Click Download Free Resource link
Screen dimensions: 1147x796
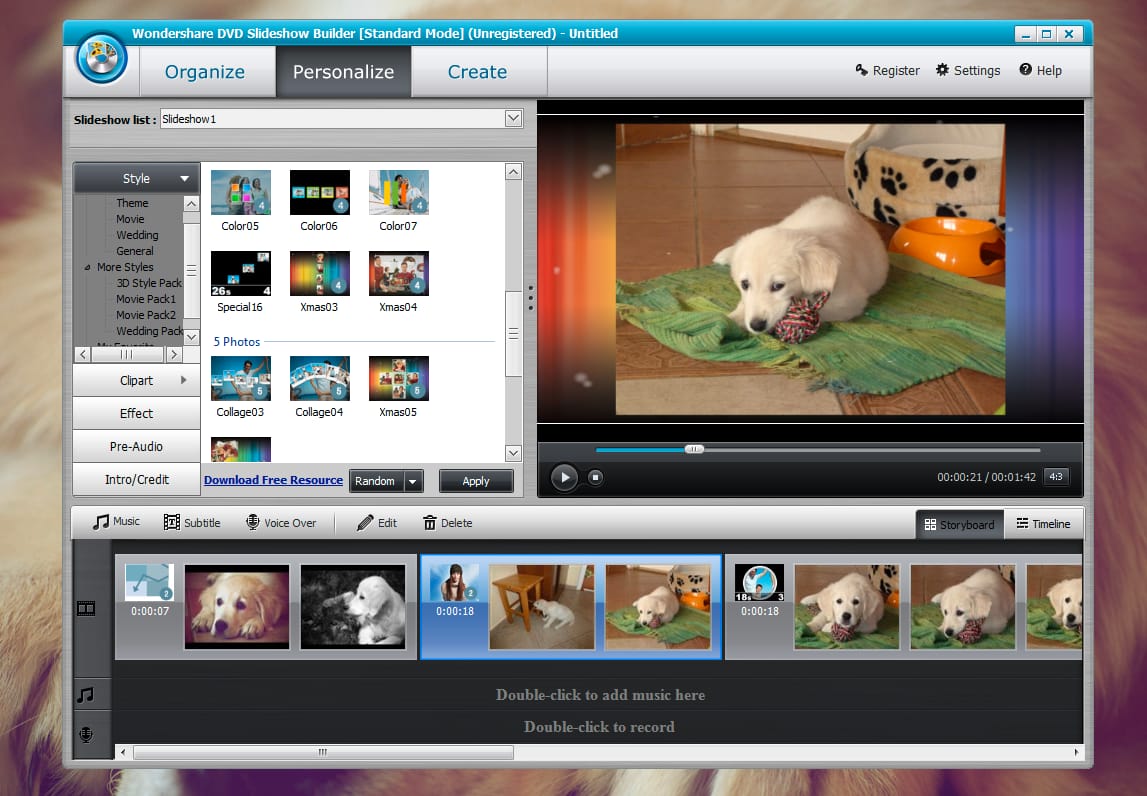click(x=273, y=480)
